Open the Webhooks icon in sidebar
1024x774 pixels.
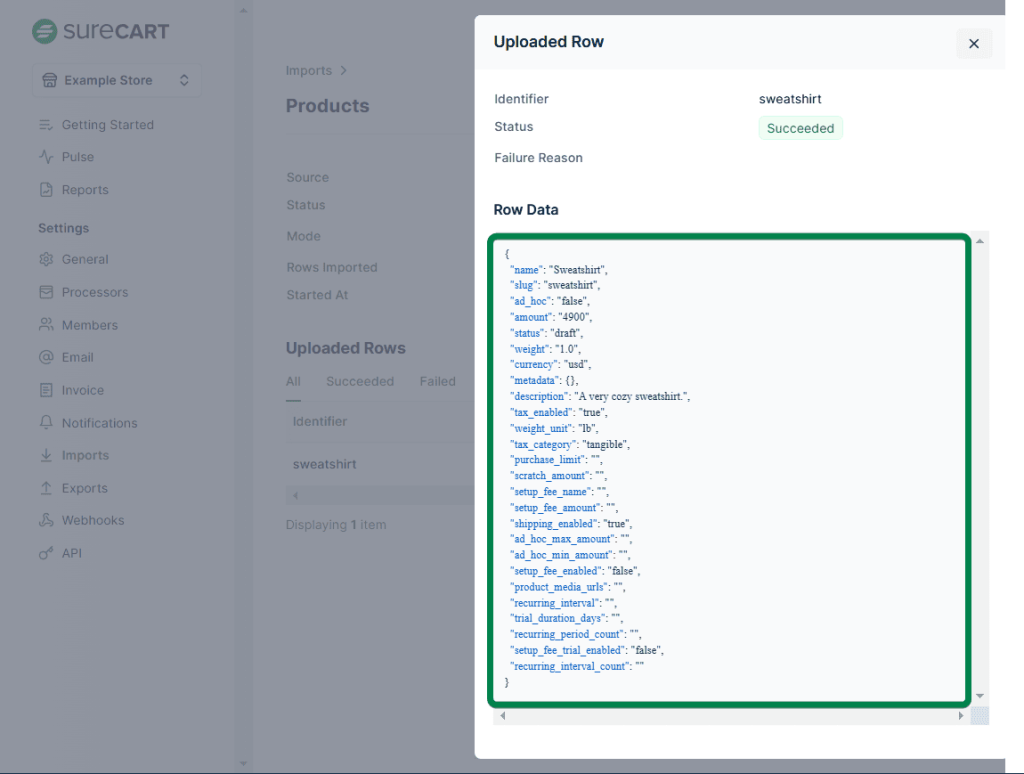[46, 520]
